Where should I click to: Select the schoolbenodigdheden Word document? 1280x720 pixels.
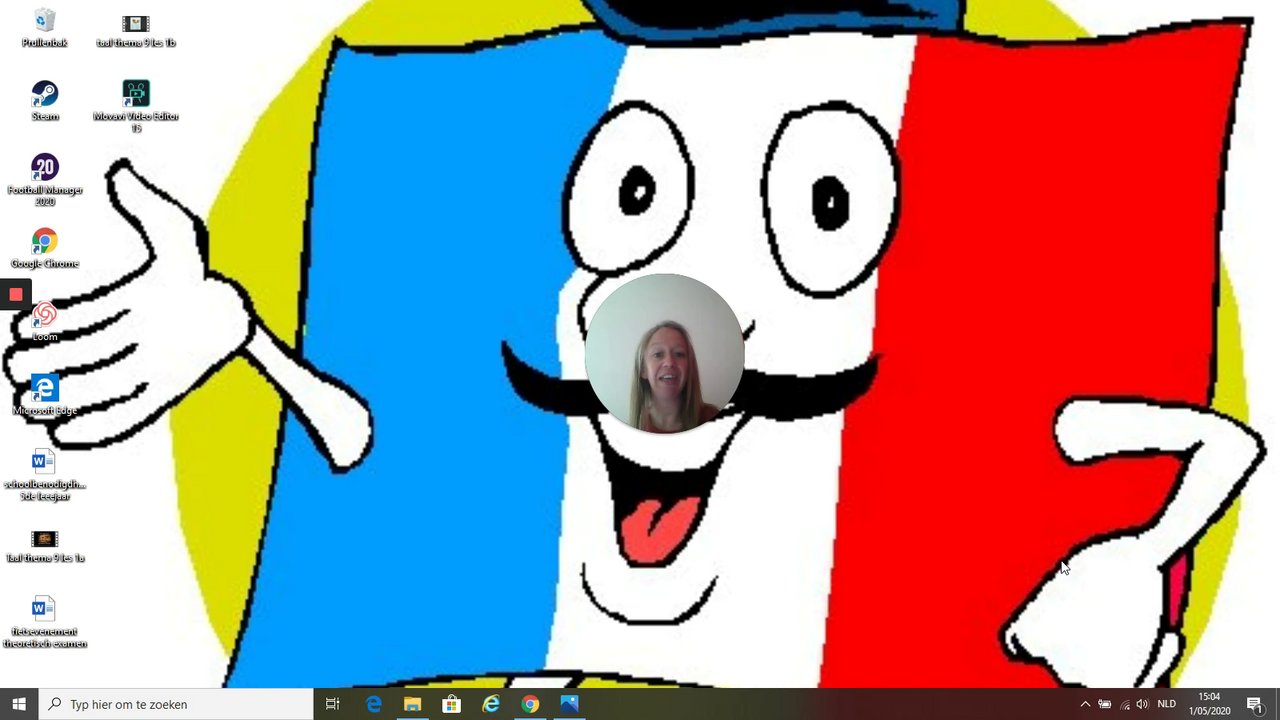coord(44,475)
